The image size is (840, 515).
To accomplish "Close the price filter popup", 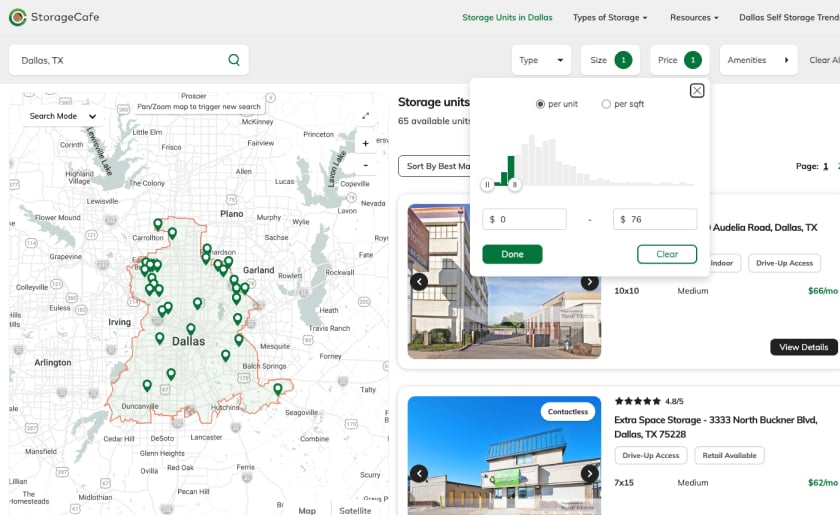I will 696,91.
